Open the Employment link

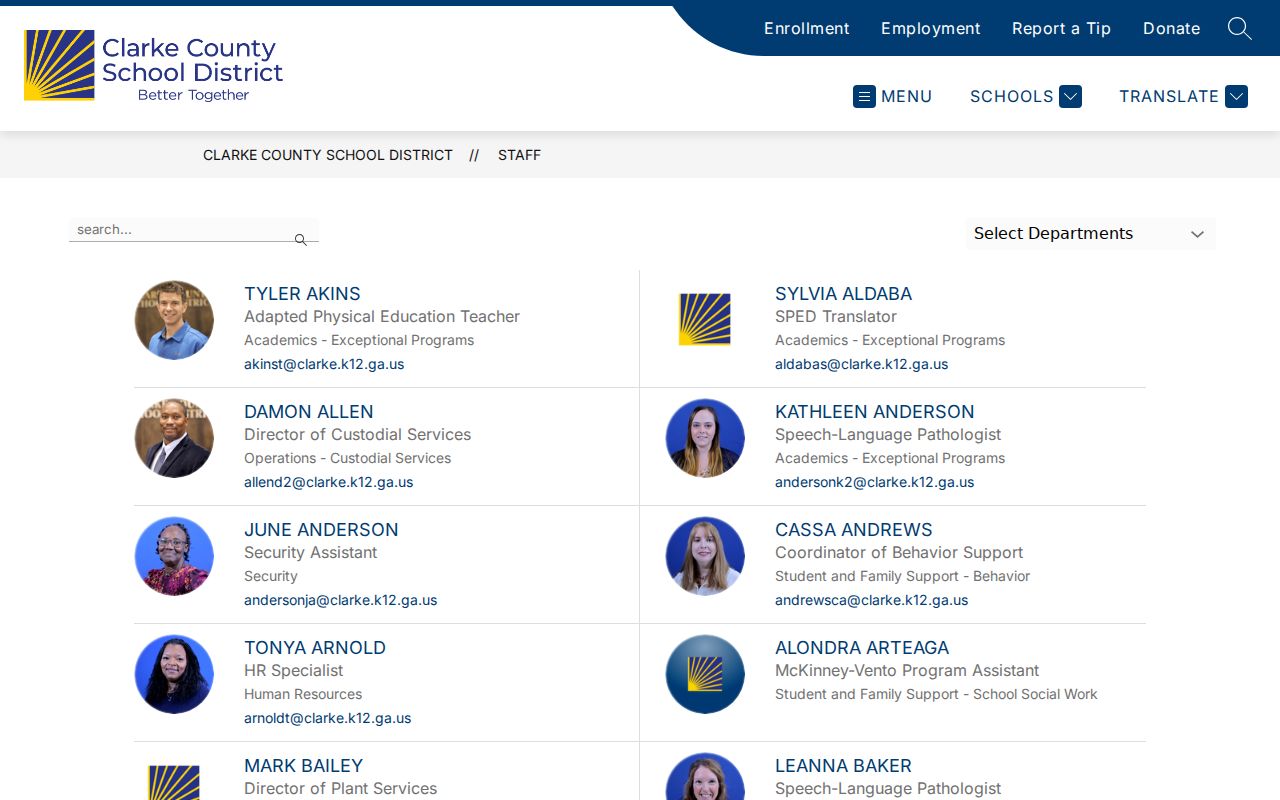(931, 28)
